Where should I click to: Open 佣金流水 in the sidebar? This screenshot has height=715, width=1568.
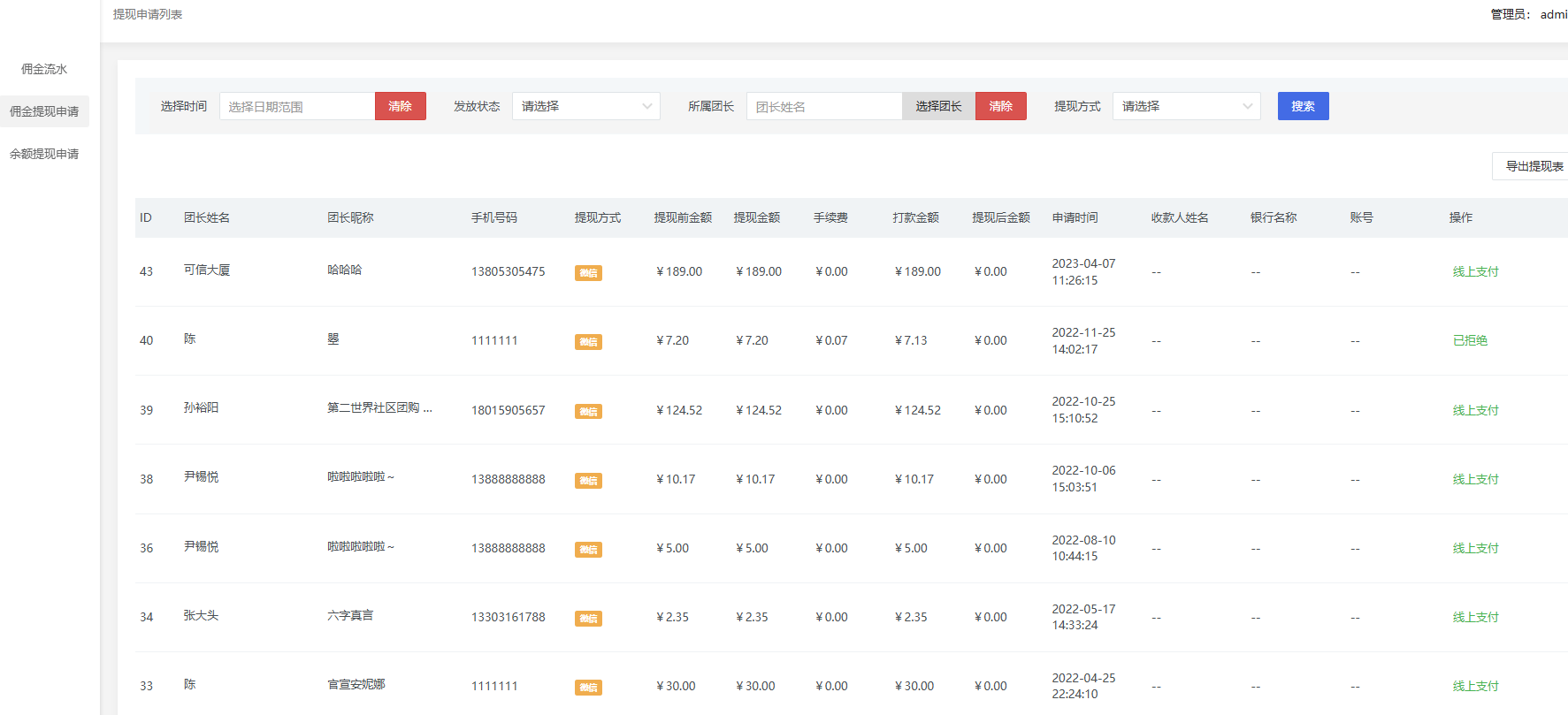[44, 69]
